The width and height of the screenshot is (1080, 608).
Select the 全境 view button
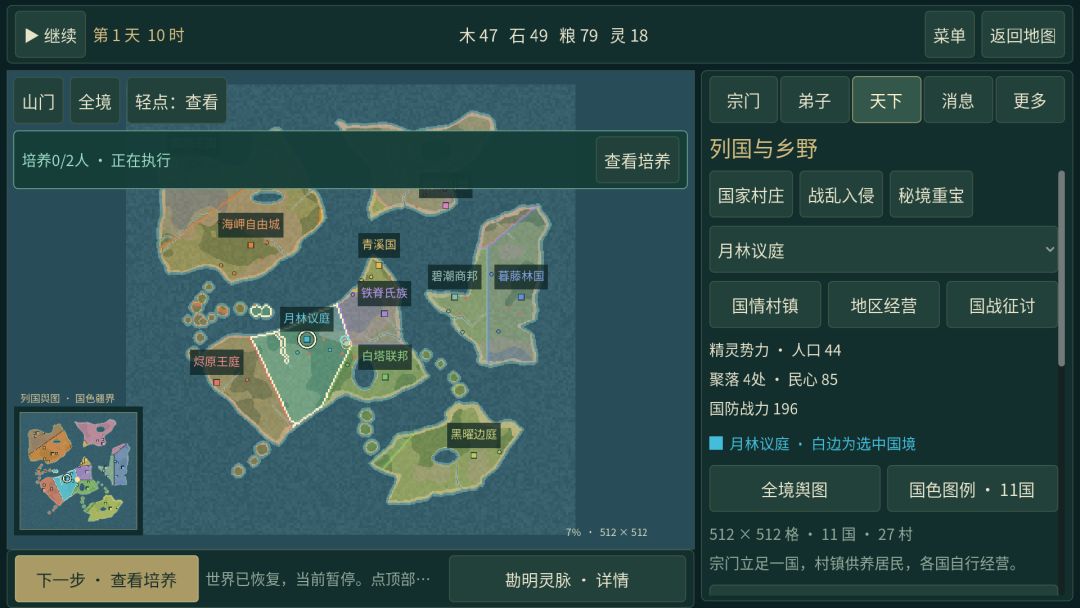tap(95, 102)
